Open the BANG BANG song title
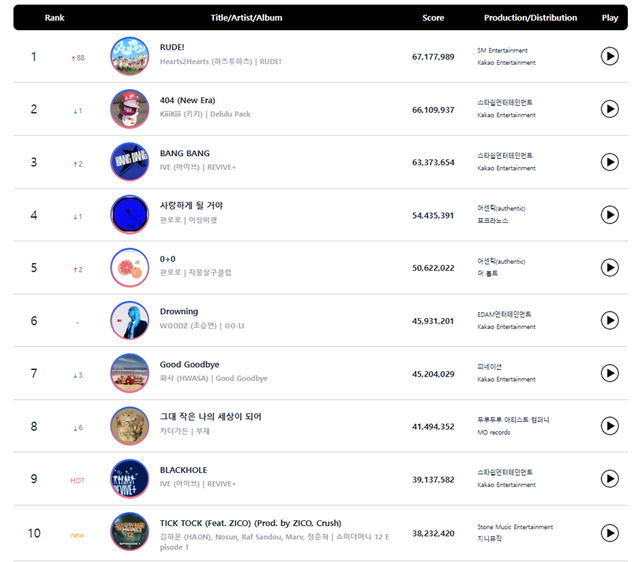This screenshot has width=640, height=562. 185,153
